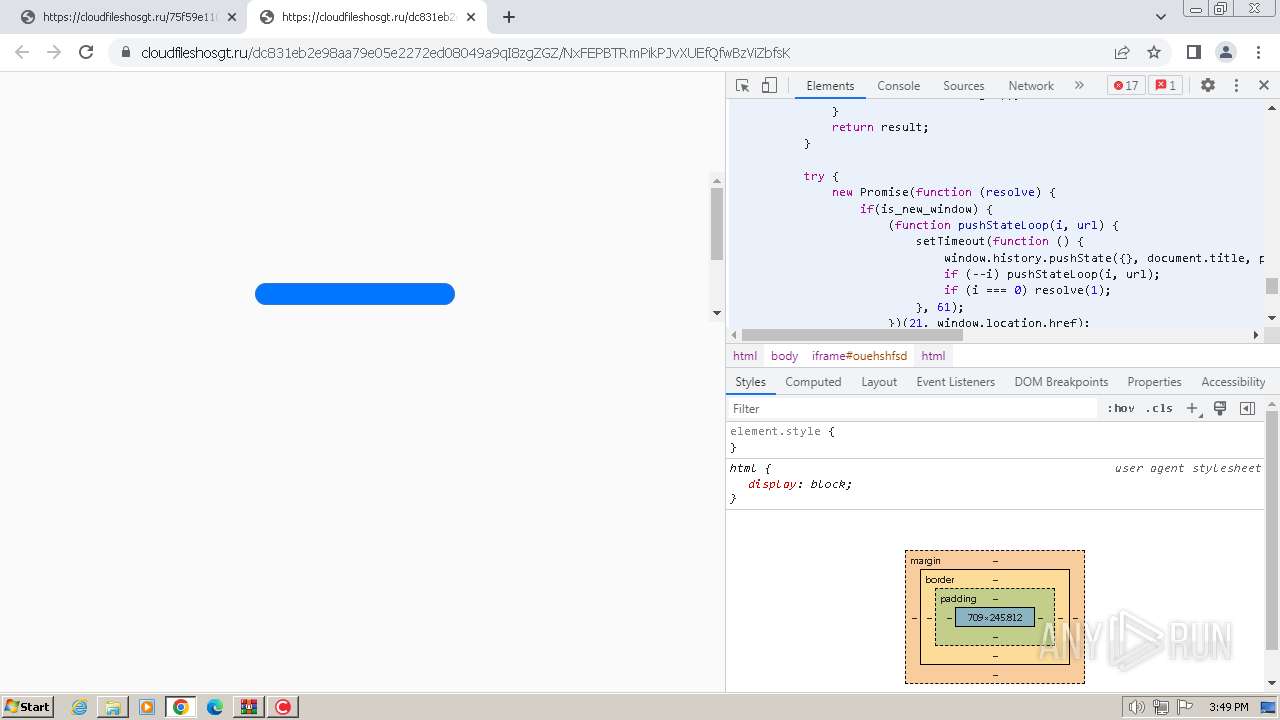Open the Properties pane tab
Screen dimensions: 1280x720
1154,382
